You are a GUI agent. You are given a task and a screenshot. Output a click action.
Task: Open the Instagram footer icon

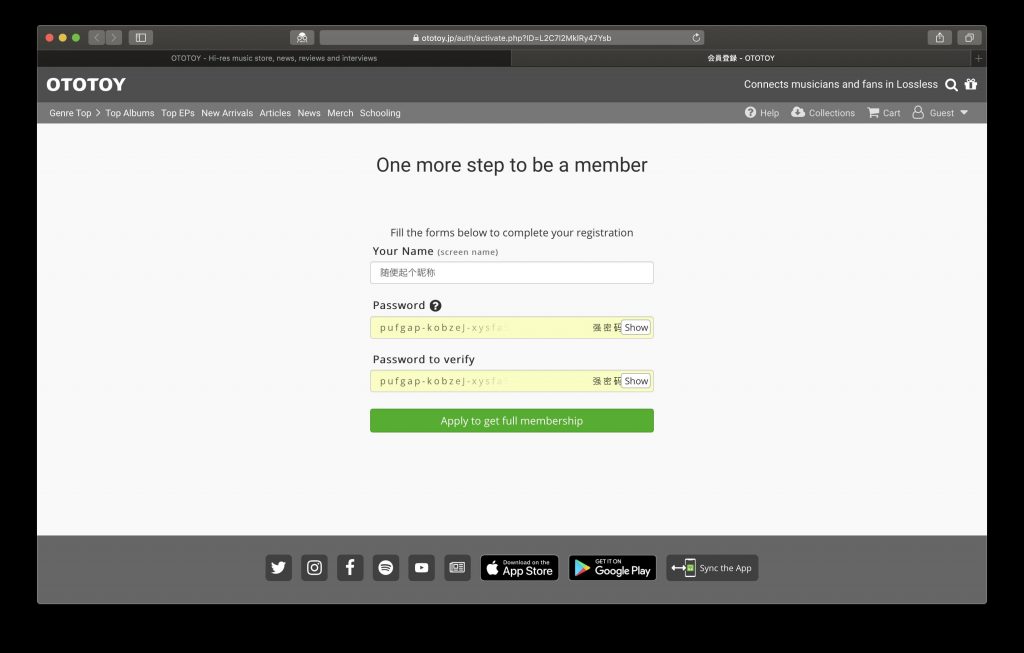click(314, 567)
